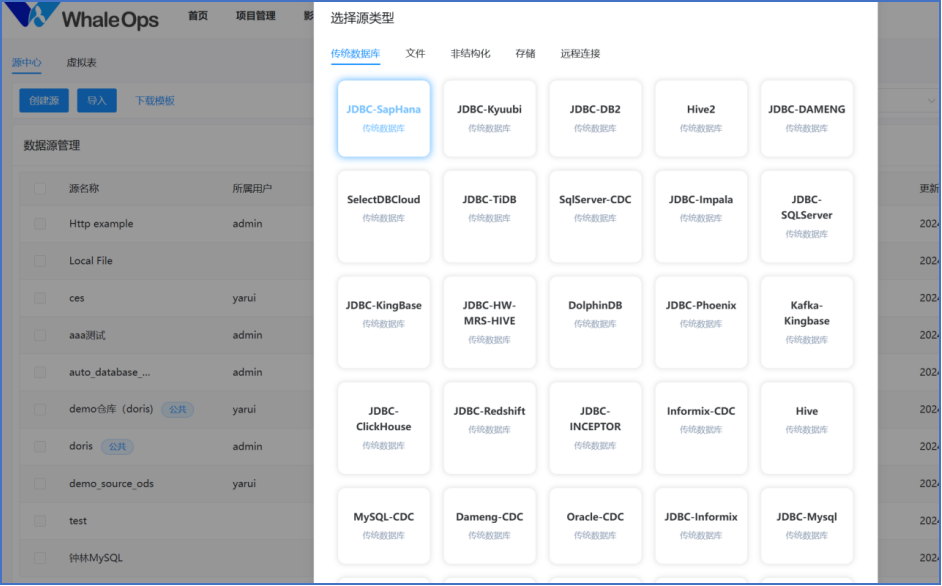Screen dimensions: 942x586
Task: Choose the JDBC-Redshift source card
Action: point(489,428)
